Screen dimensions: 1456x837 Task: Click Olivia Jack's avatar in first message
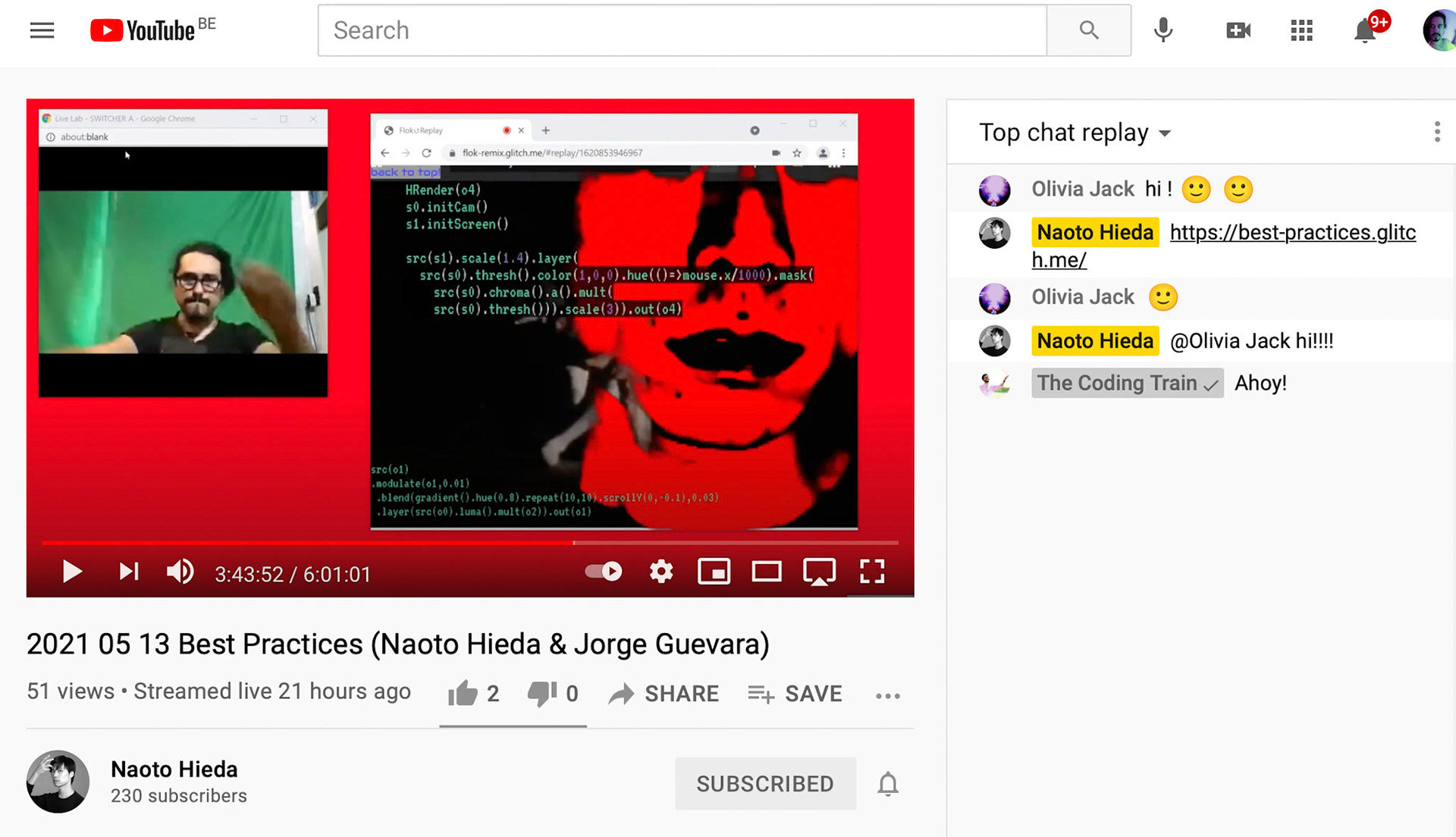tap(994, 190)
